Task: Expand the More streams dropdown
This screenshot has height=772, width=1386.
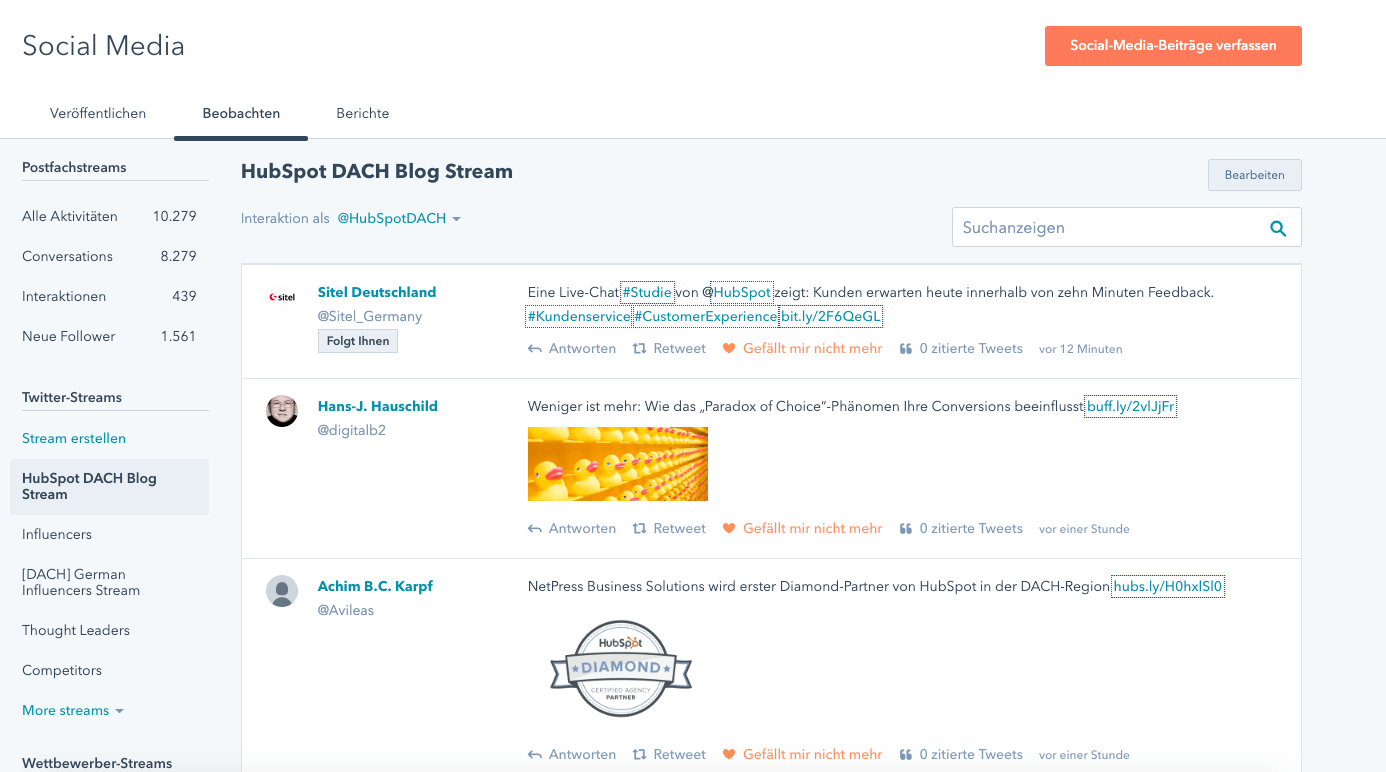Action: point(73,711)
